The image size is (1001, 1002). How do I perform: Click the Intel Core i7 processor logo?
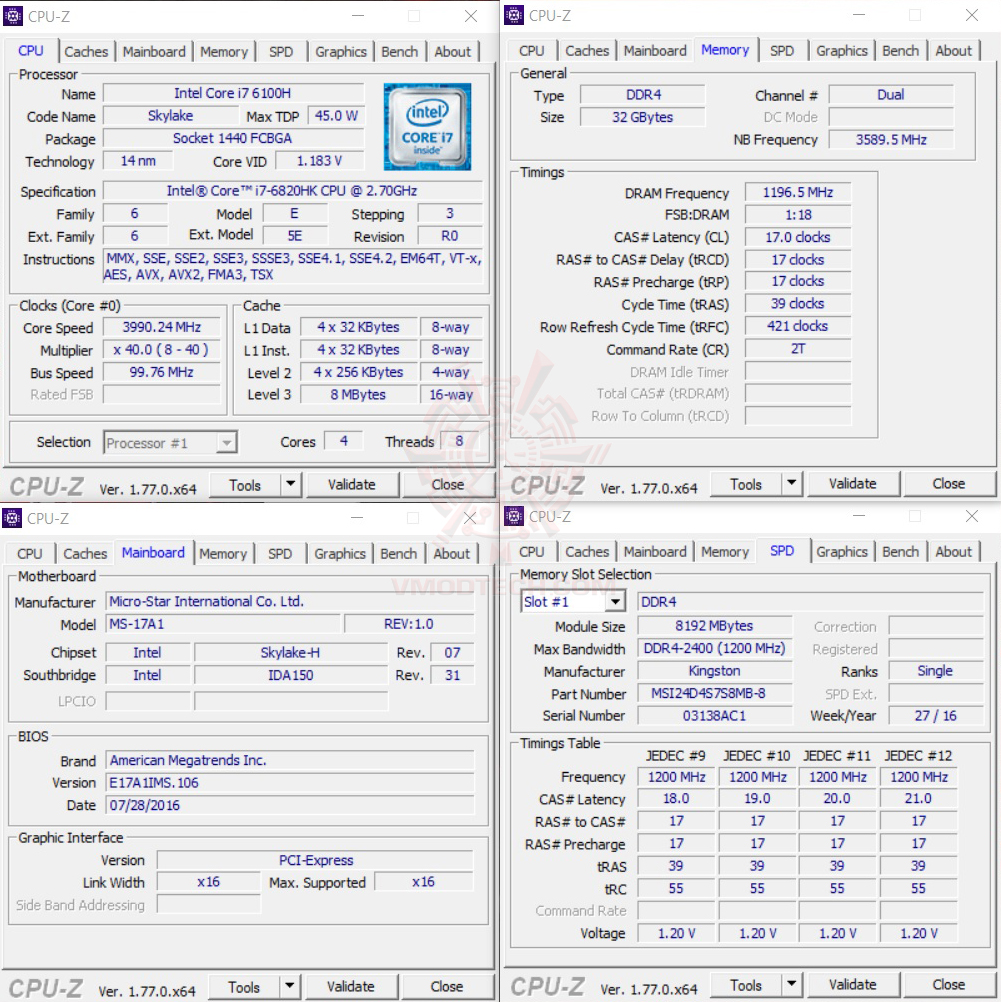pos(427,128)
